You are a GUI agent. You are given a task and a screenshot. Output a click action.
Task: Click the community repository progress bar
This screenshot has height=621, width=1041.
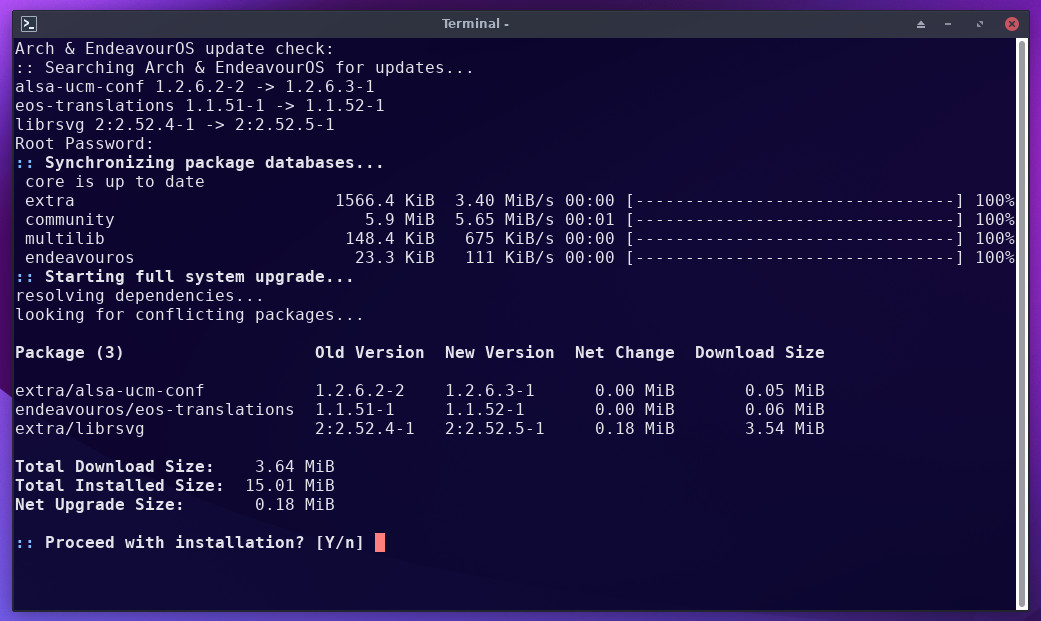[x=795, y=220]
